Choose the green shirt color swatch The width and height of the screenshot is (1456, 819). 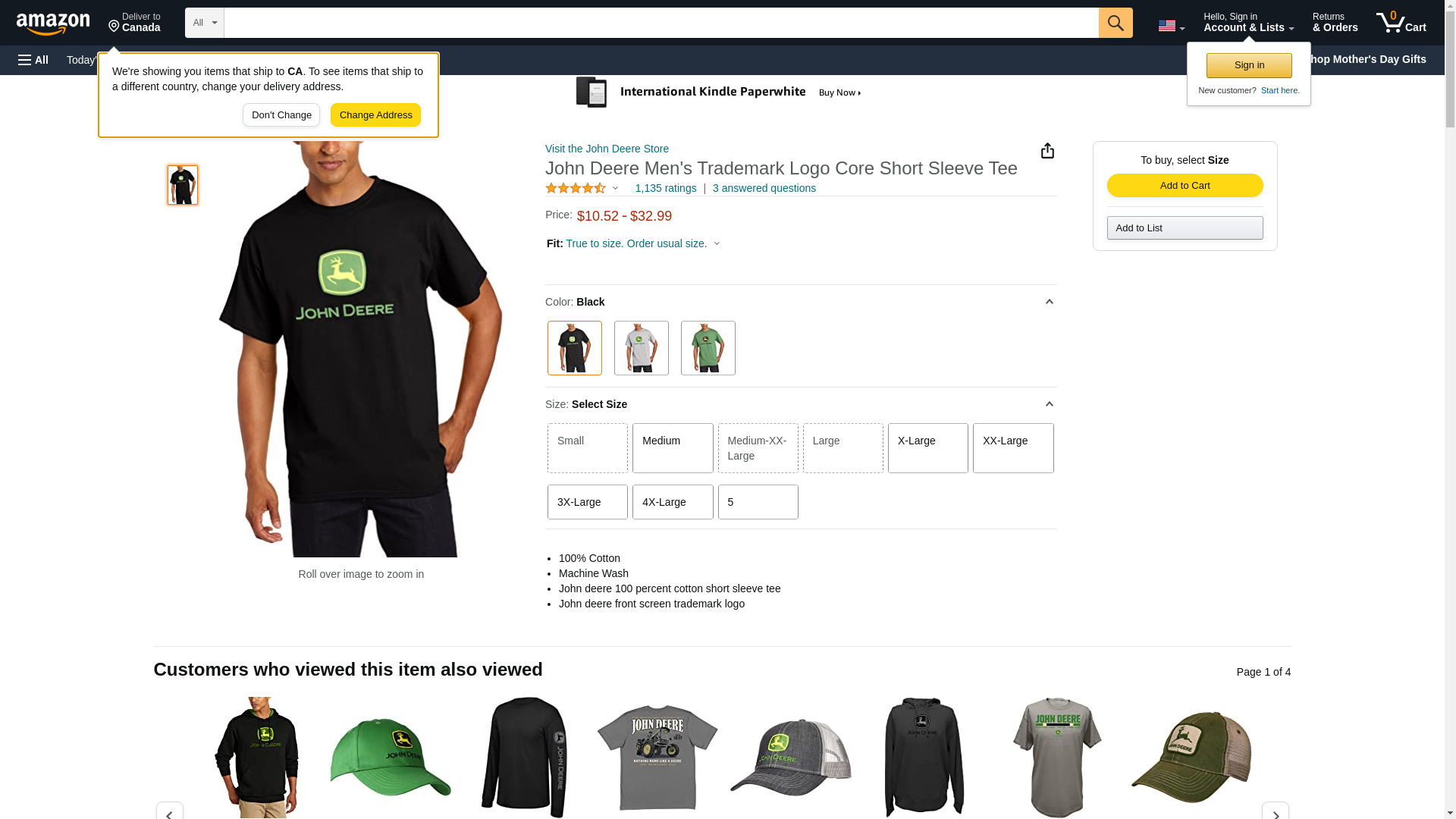708,348
